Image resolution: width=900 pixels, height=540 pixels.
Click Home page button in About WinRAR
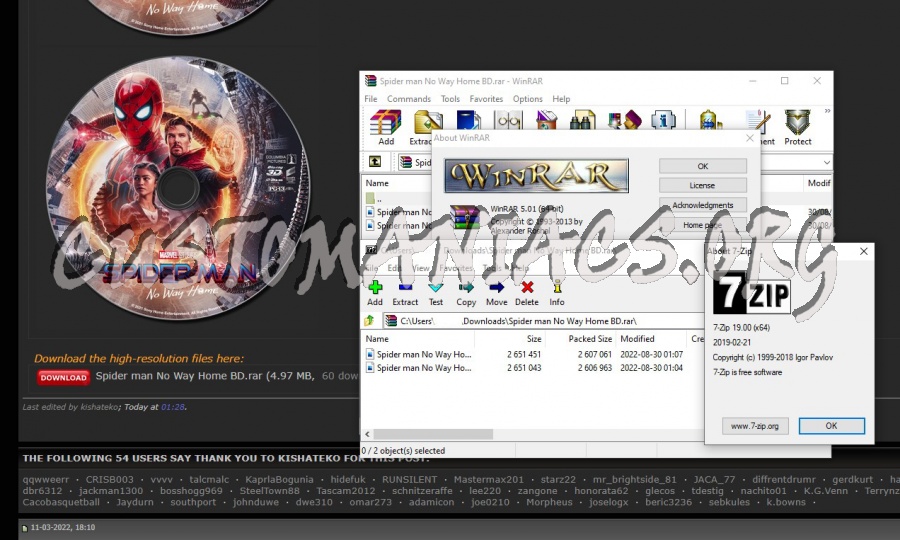pos(703,224)
